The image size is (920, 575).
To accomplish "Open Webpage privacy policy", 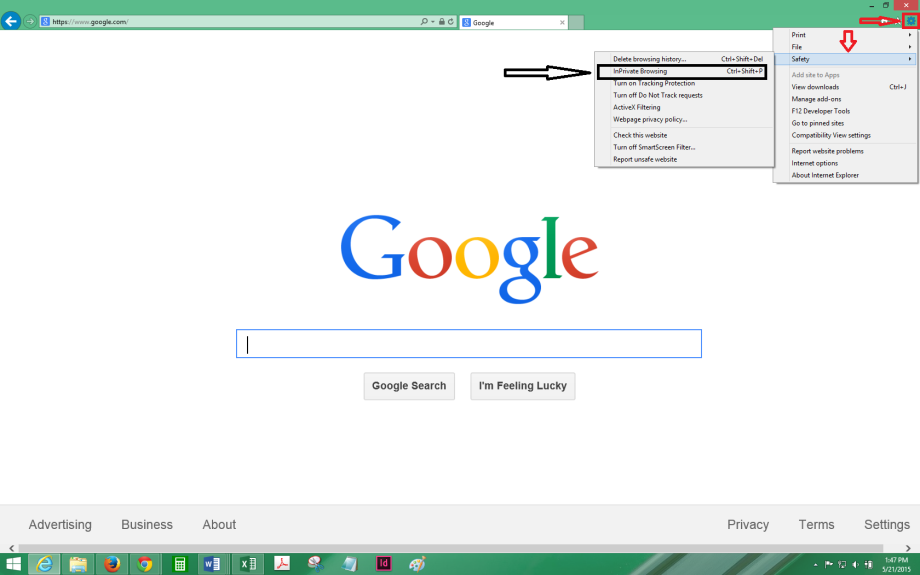I will 684,119.
